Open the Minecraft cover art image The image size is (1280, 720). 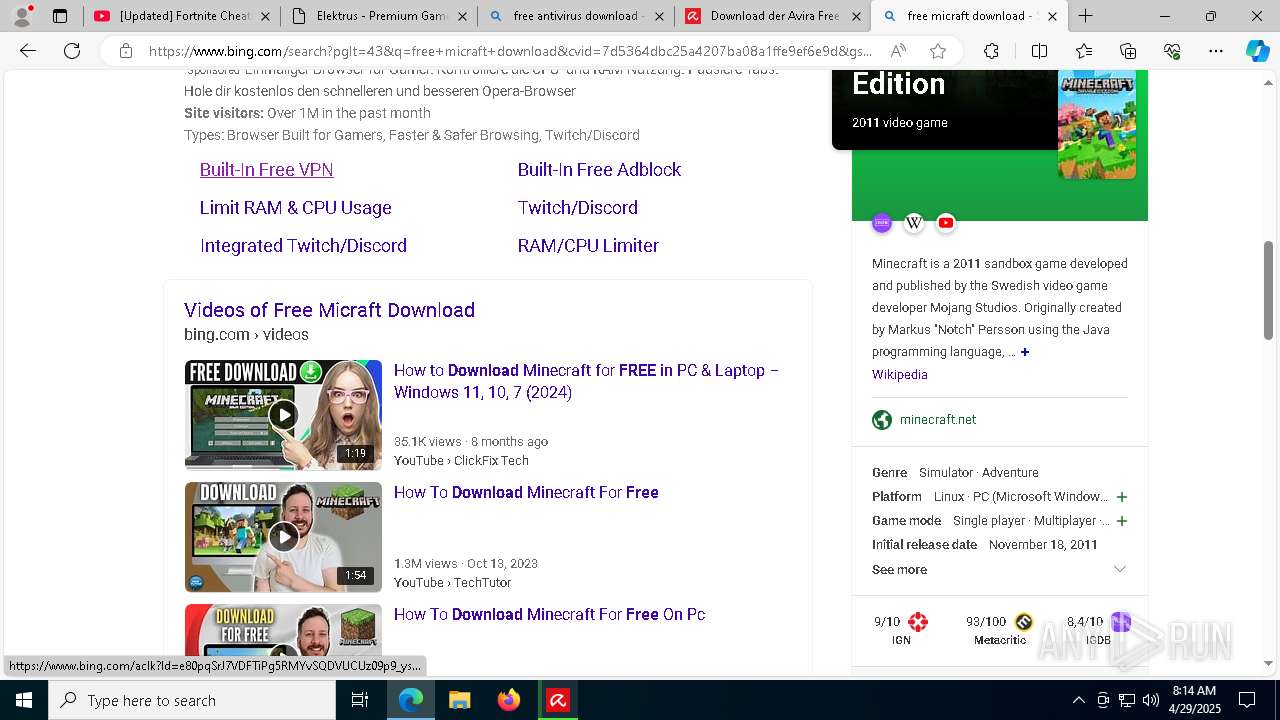1097,125
